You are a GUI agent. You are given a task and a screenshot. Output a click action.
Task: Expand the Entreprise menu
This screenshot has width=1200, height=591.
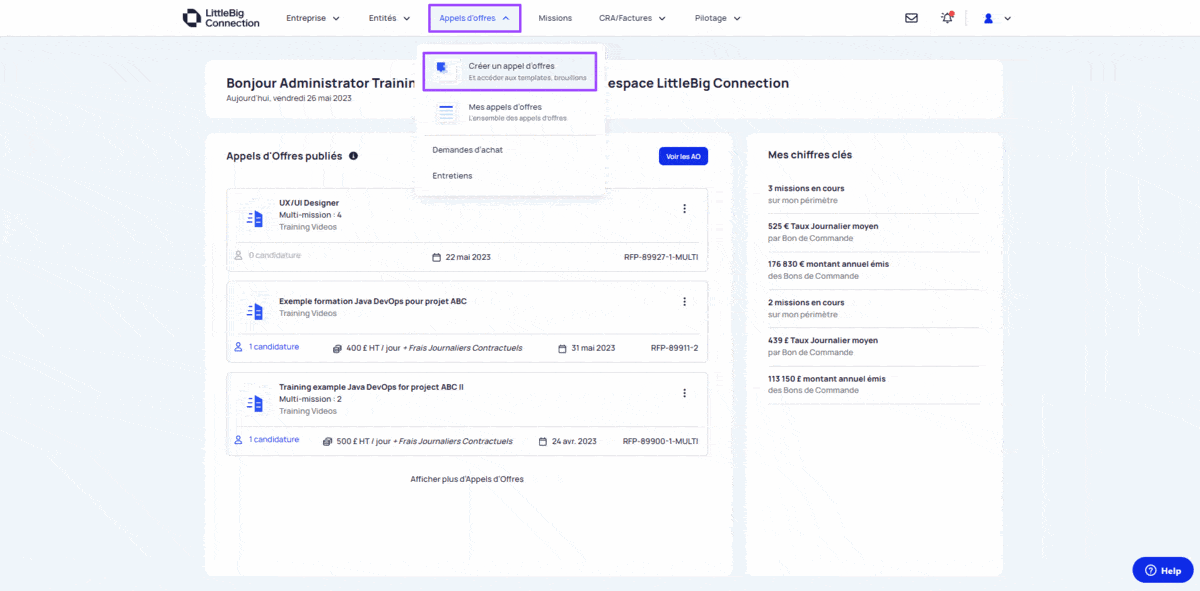click(312, 18)
